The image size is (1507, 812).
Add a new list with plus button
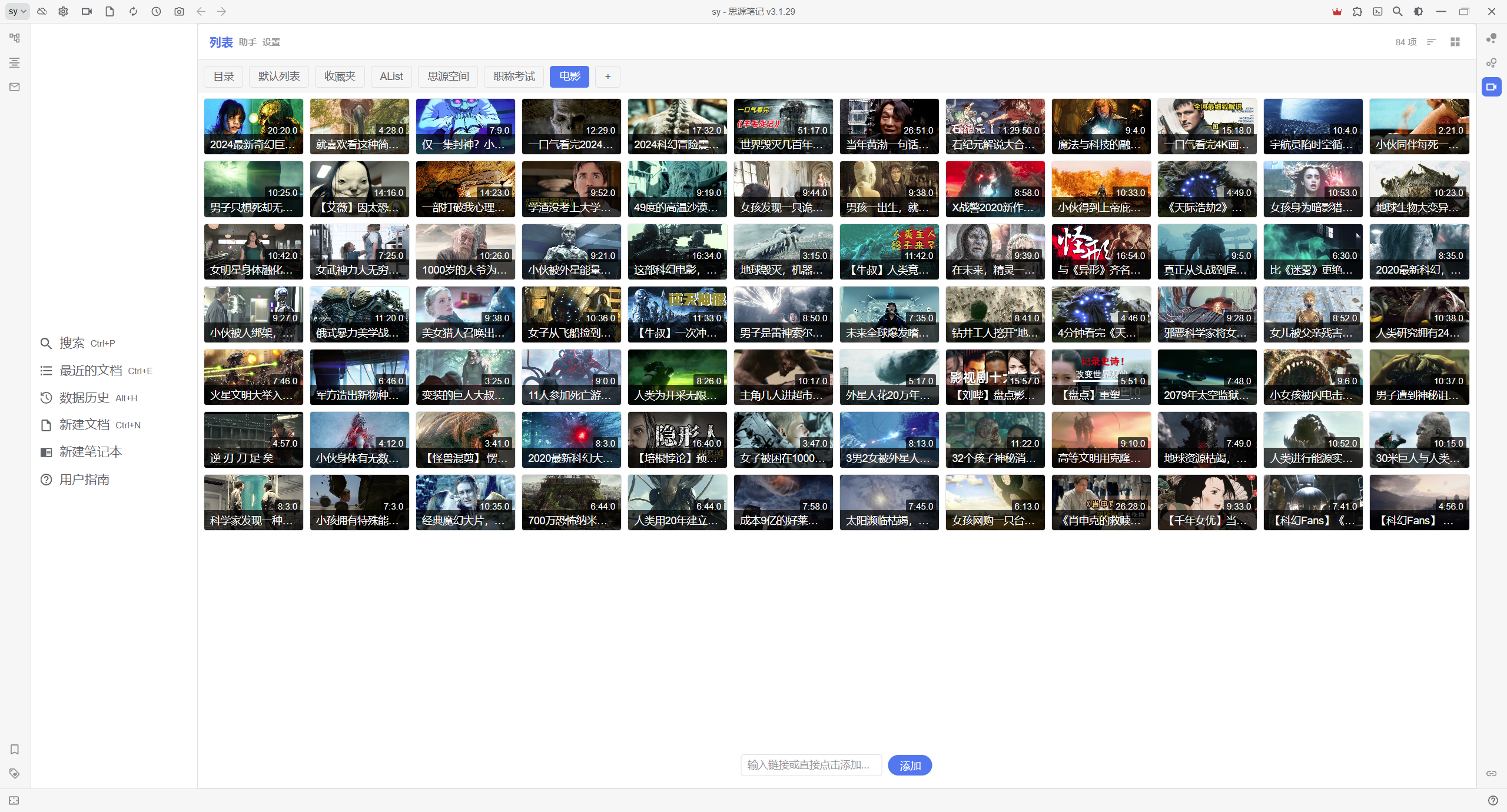(608, 76)
